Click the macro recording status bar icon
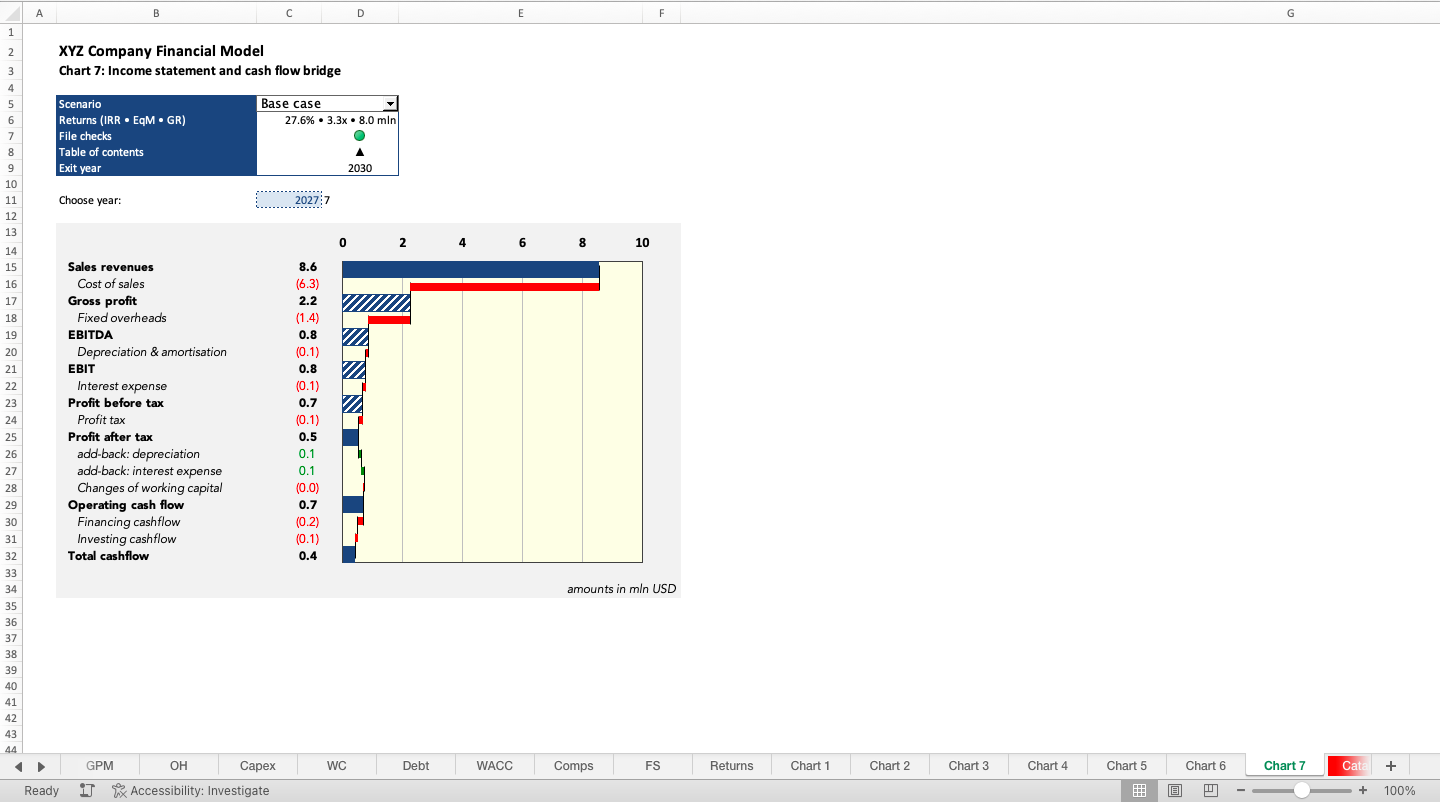This screenshot has height=802, width=1440. tap(87, 790)
